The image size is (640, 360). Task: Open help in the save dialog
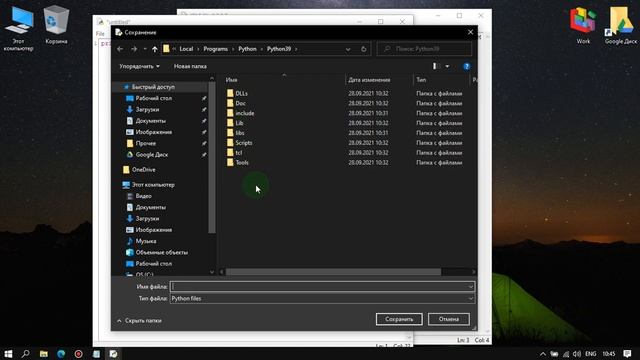pos(467,66)
